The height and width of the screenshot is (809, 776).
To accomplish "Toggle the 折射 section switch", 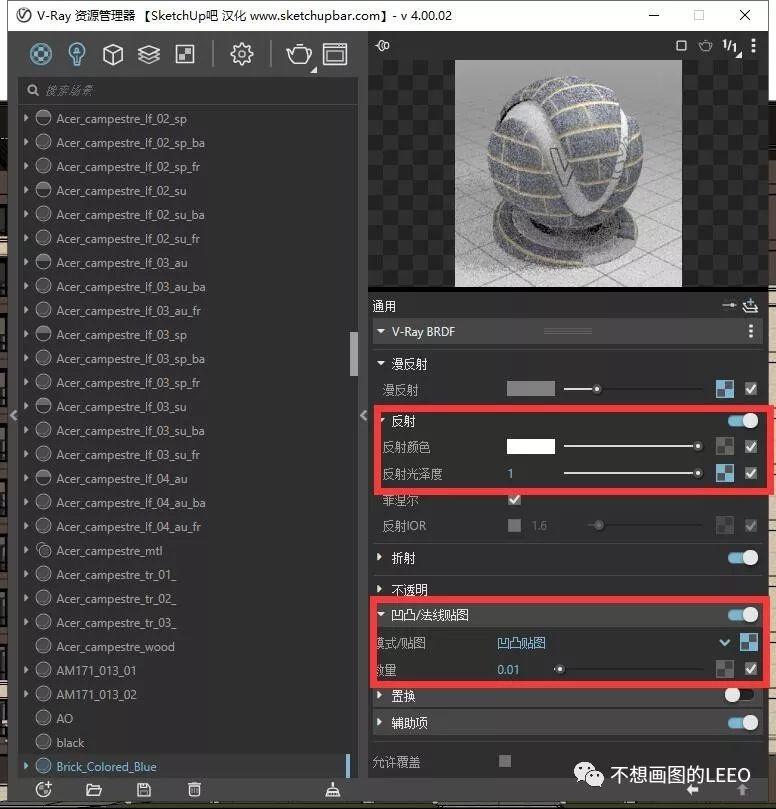I will coord(743,558).
